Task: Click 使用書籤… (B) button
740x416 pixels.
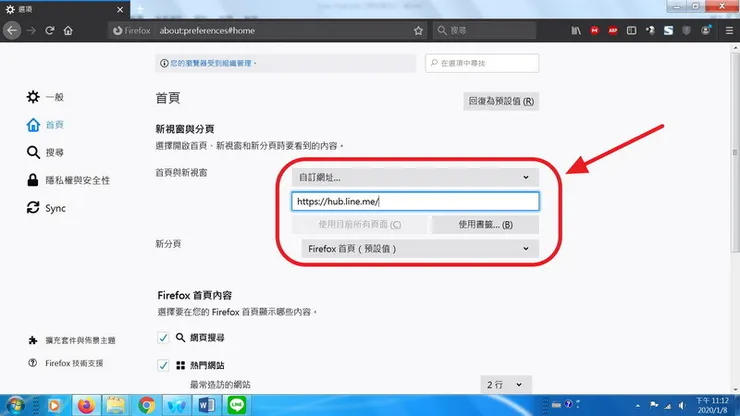Action: pos(485,225)
